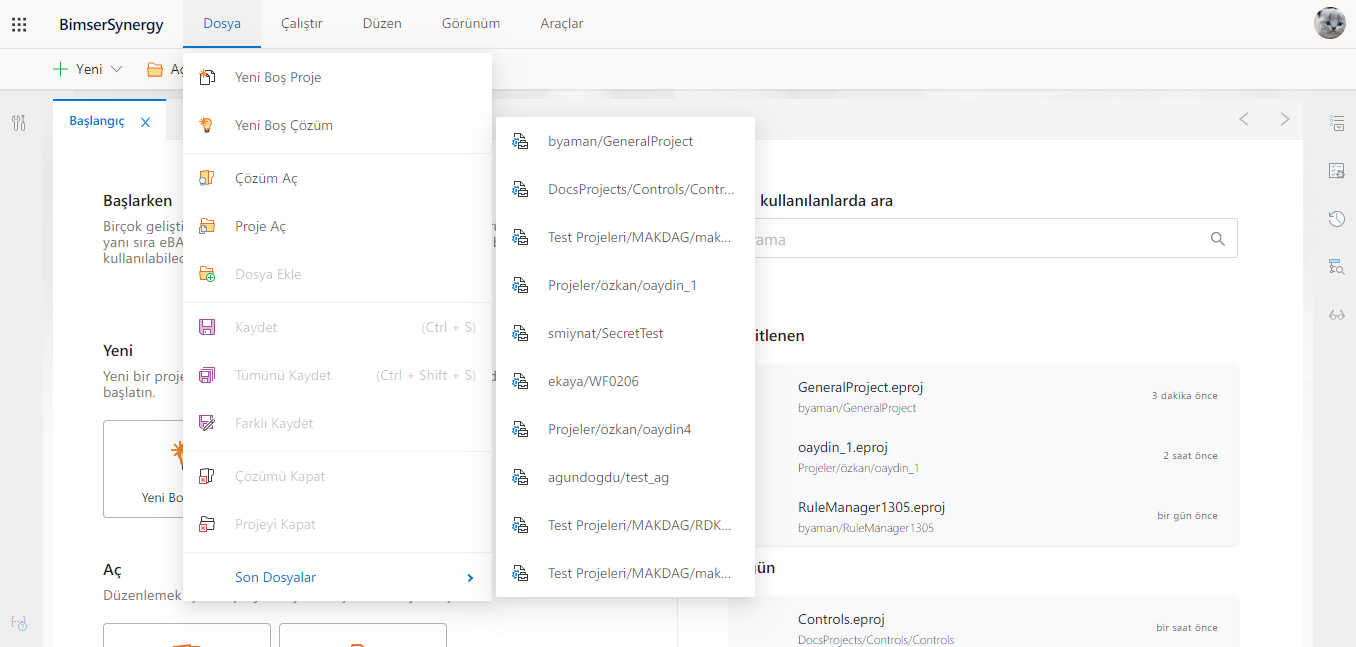The image size is (1356, 647).
Task: Choose Yeni Boş Çözüm from menu
Action: tap(283, 126)
